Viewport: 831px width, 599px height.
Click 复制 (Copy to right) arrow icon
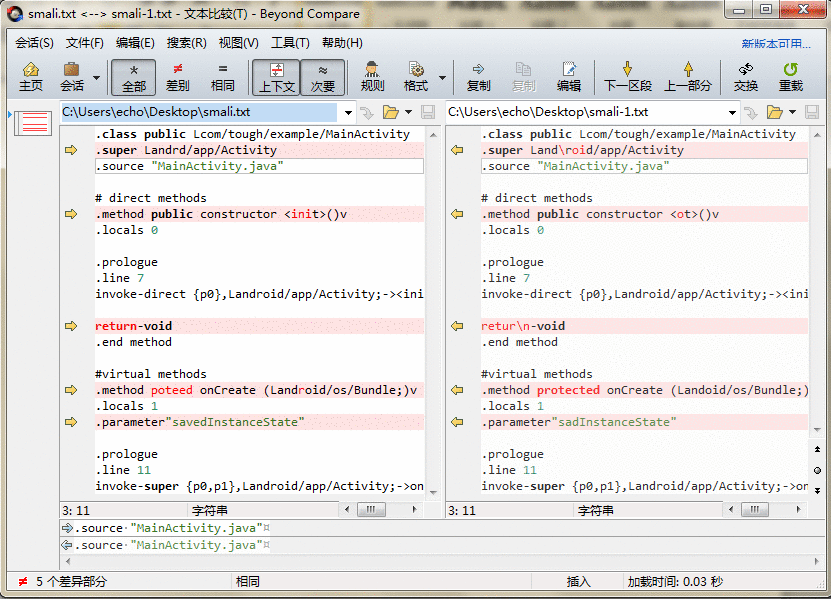pyautogui.click(x=478, y=77)
